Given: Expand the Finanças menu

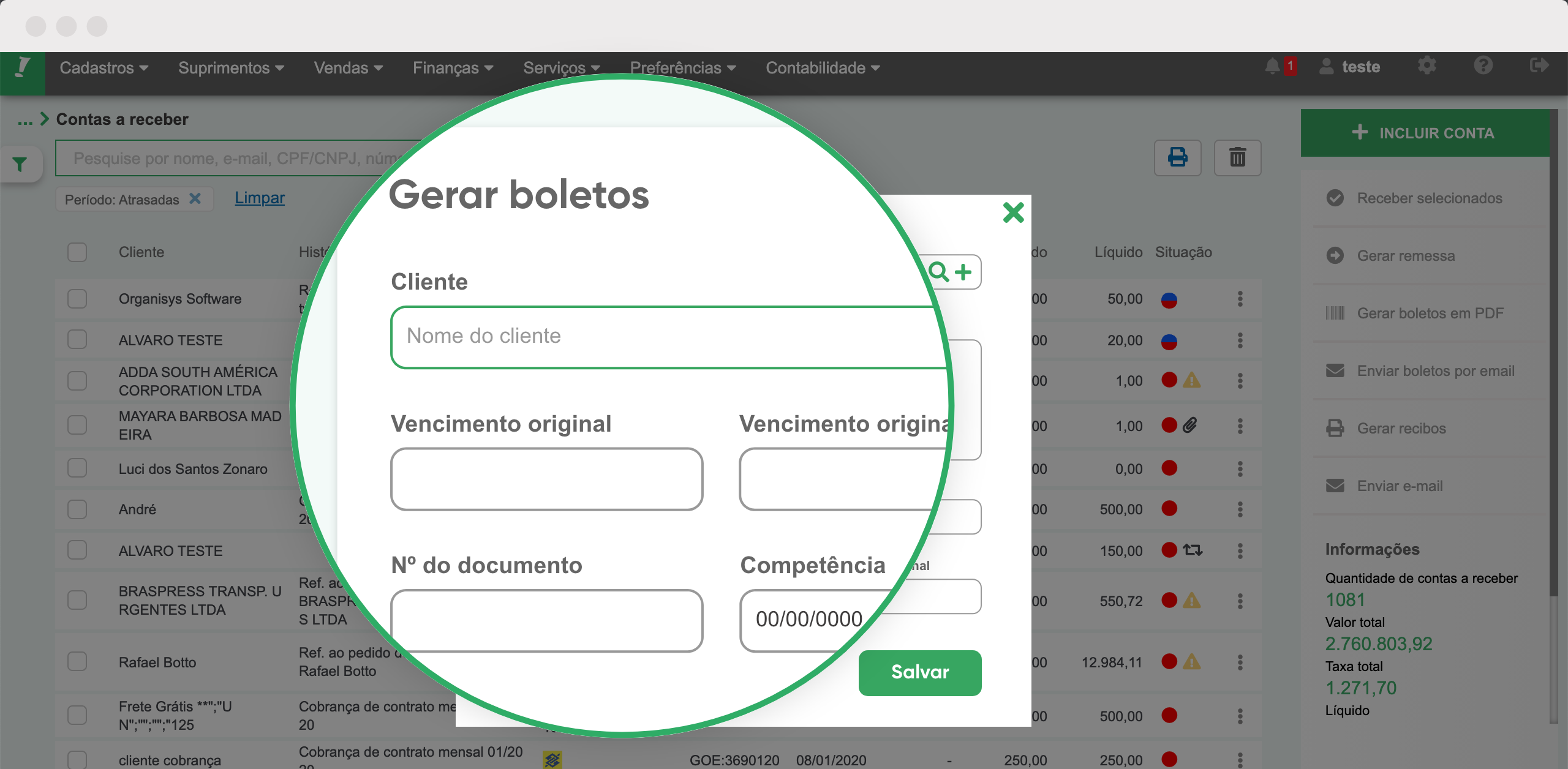Looking at the screenshot, I should 453,67.
